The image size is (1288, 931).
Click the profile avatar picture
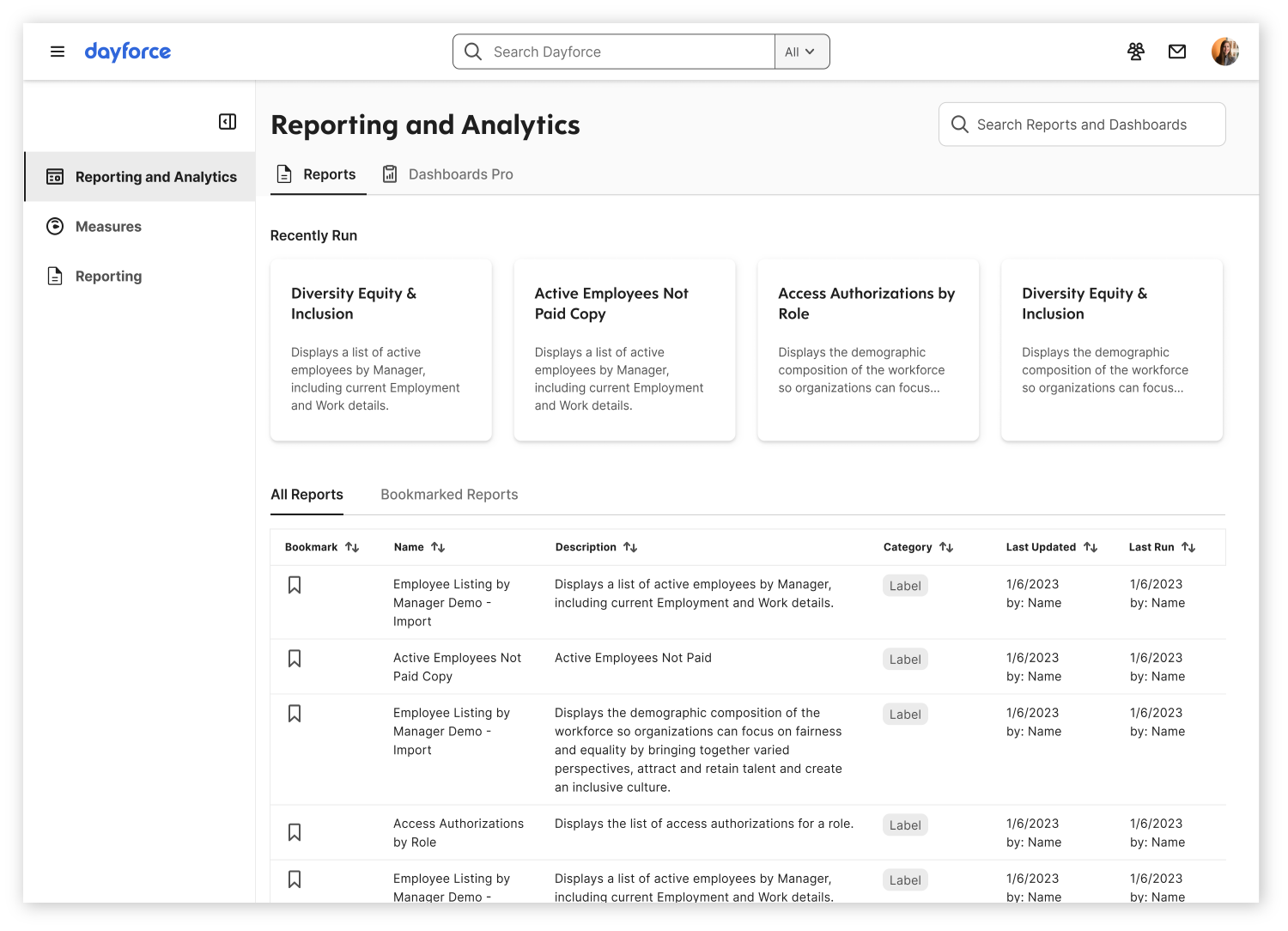[1225, 52]
